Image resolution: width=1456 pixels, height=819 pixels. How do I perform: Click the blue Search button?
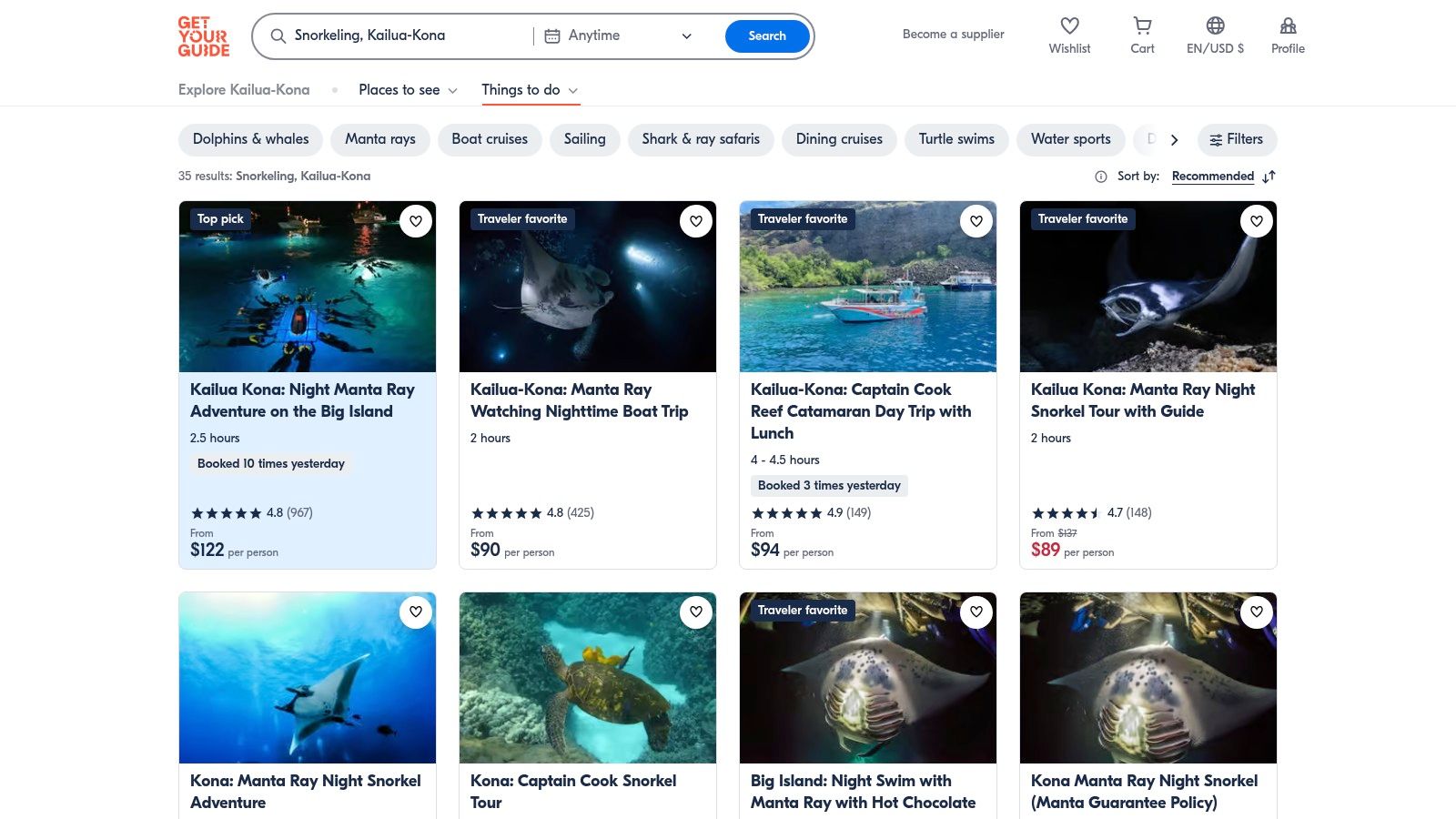(767, 36)
